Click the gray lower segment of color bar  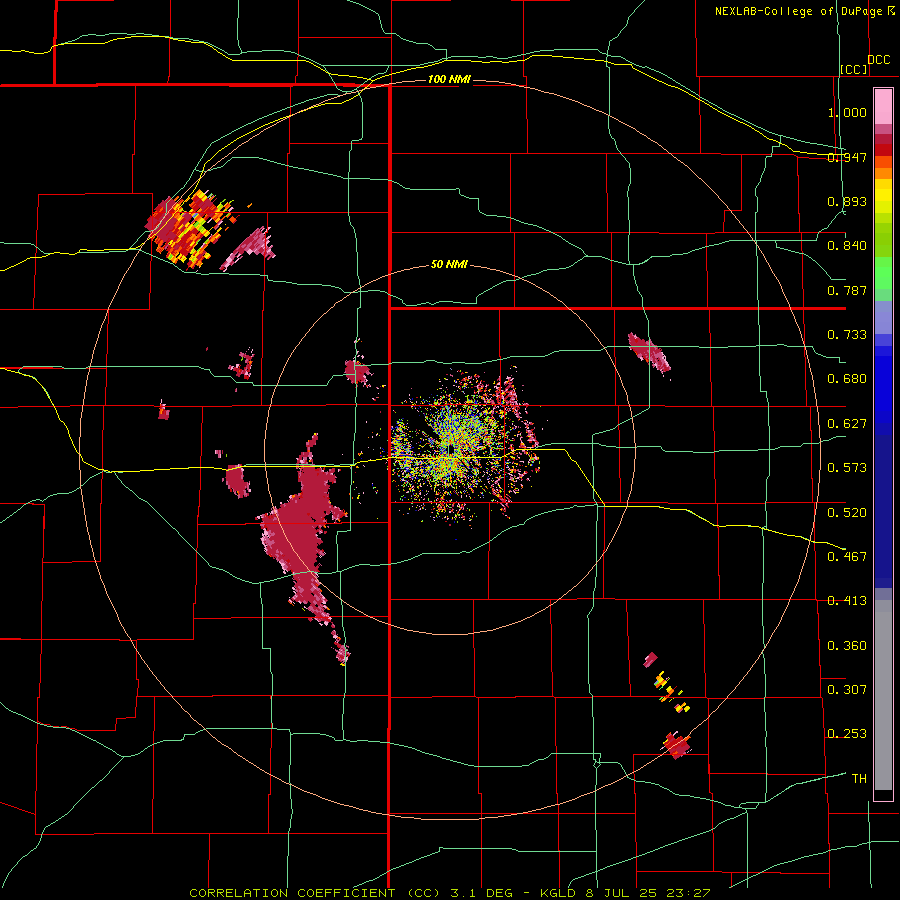tap(883, 695)
